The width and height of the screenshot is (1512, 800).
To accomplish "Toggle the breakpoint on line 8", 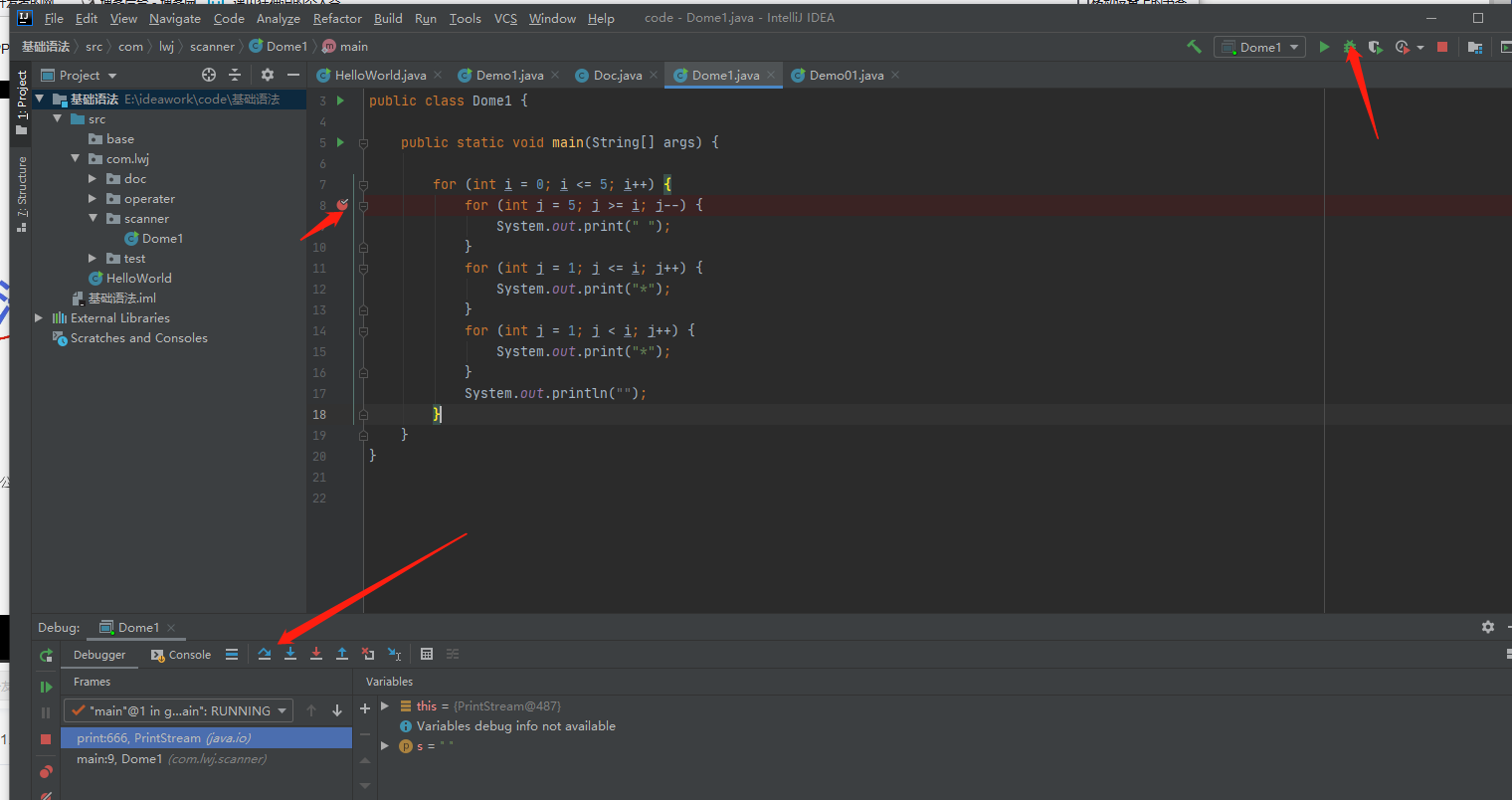I will point(342,205).
